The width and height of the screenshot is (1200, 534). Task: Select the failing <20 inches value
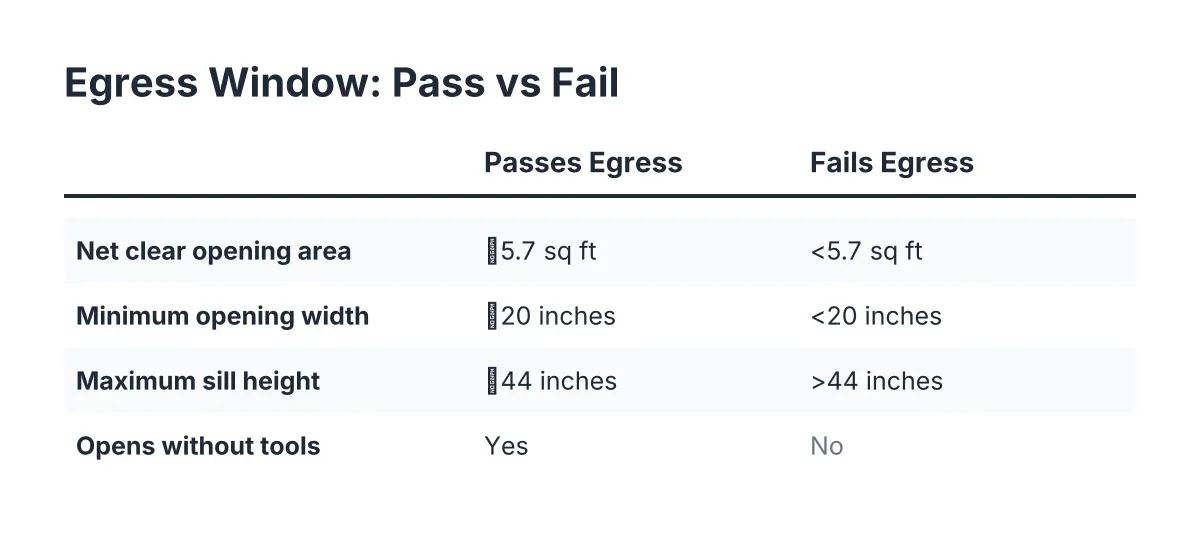pos(876,316)
